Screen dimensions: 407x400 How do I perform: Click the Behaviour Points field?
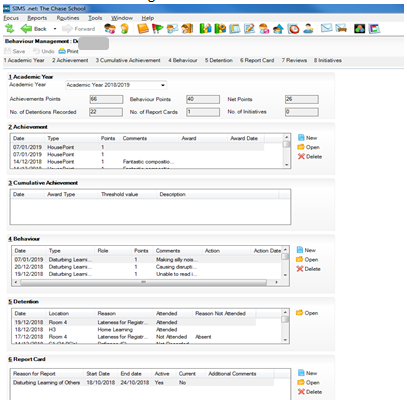pyautogui.click(x=203, y=99)
